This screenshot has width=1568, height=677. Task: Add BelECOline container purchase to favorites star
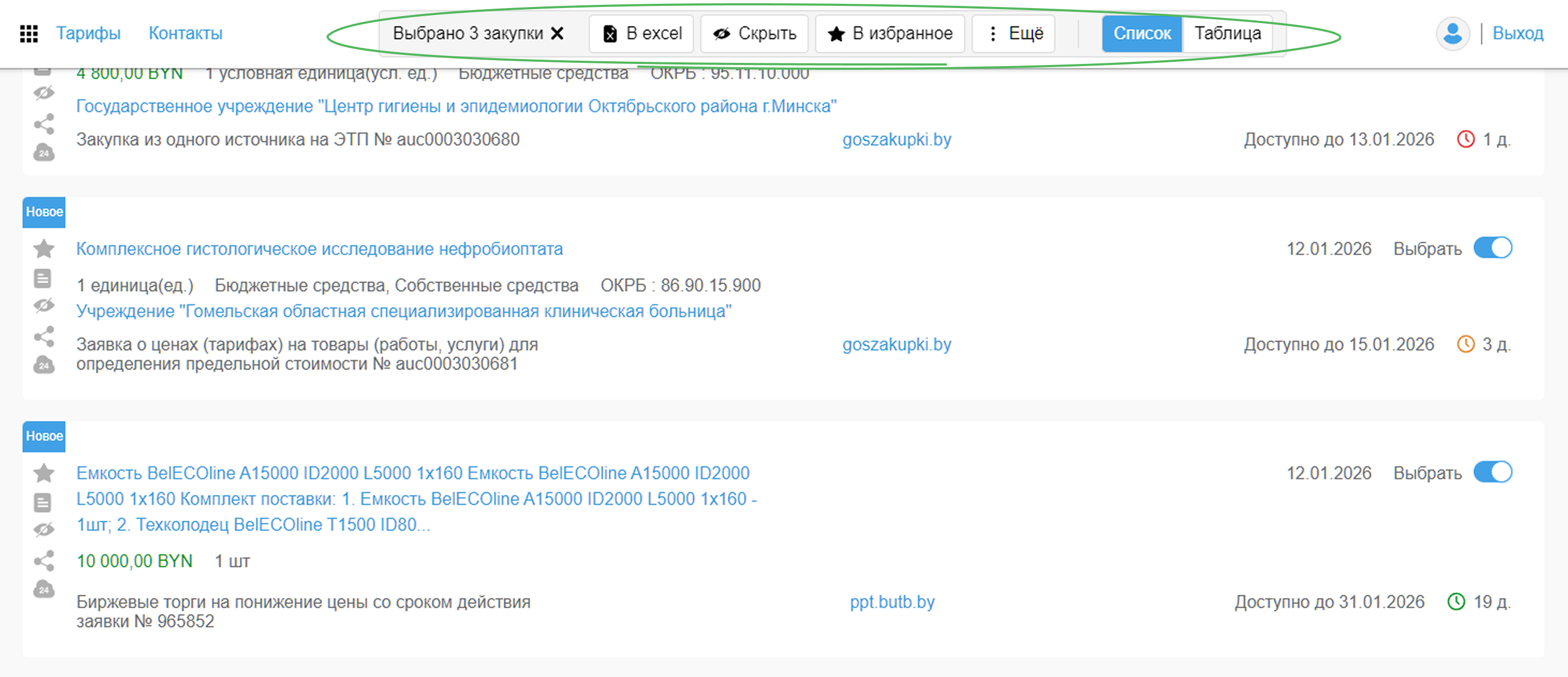pos(44,473)
